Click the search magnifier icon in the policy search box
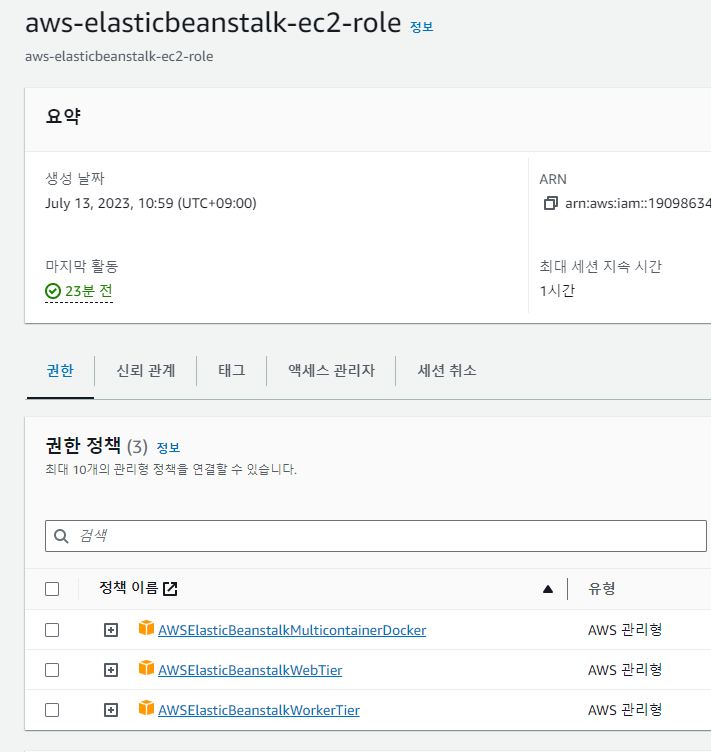 61,536
